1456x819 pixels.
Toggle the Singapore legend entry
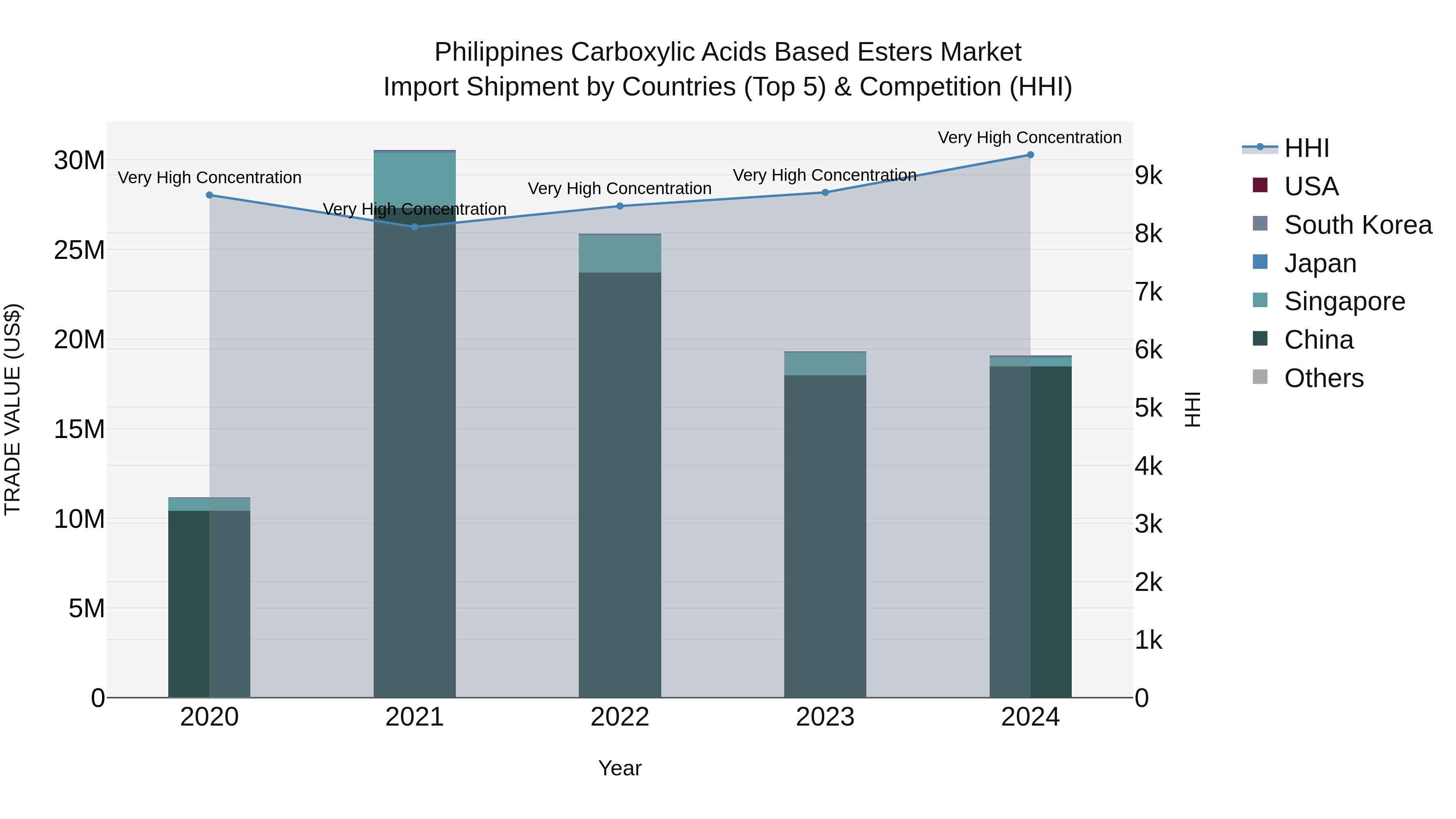1328,301
